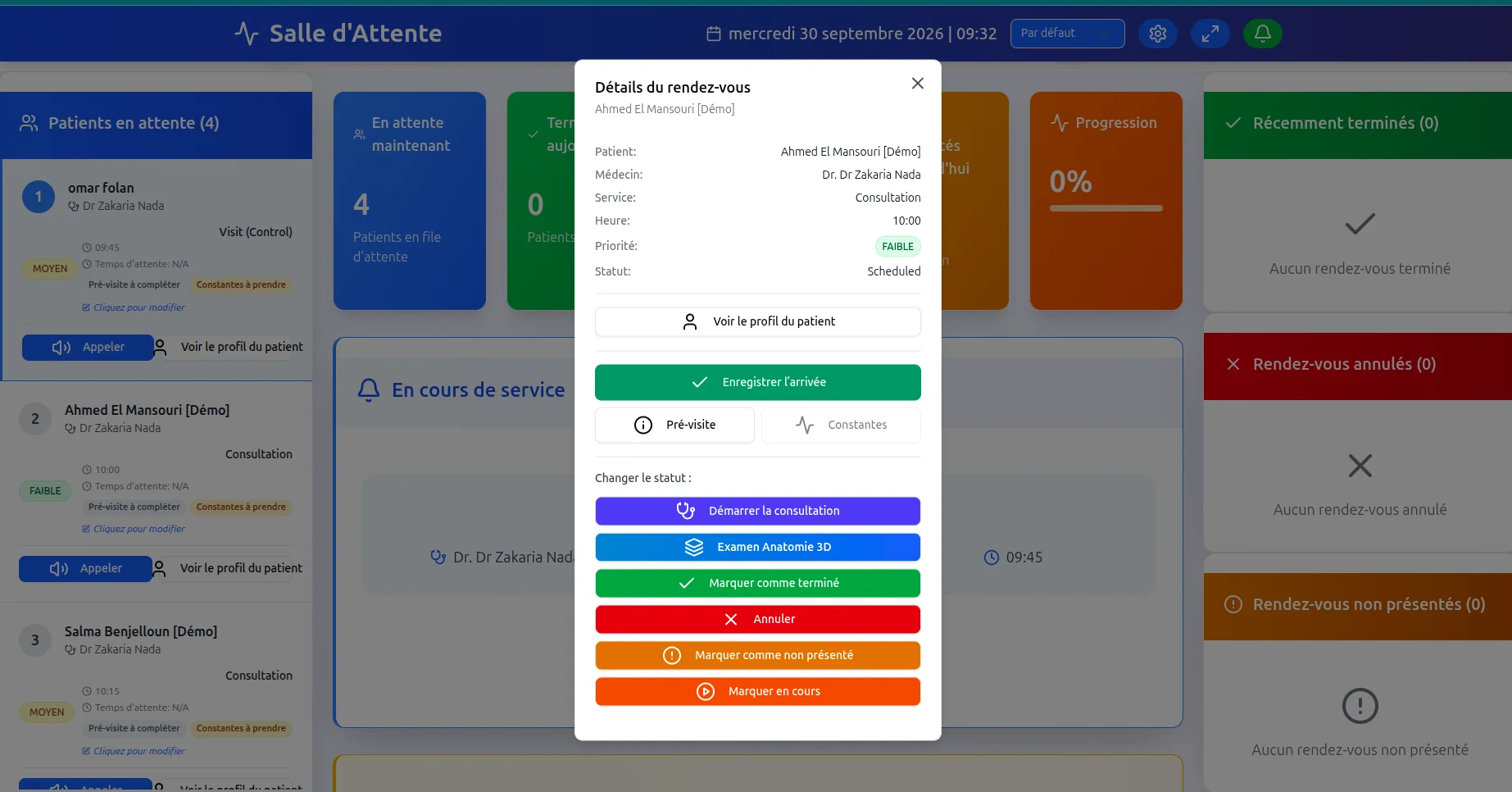Click the 'En attente maintenant' stat card
The height and width of the screenshot is (792, 1512).
coord(410,201)
